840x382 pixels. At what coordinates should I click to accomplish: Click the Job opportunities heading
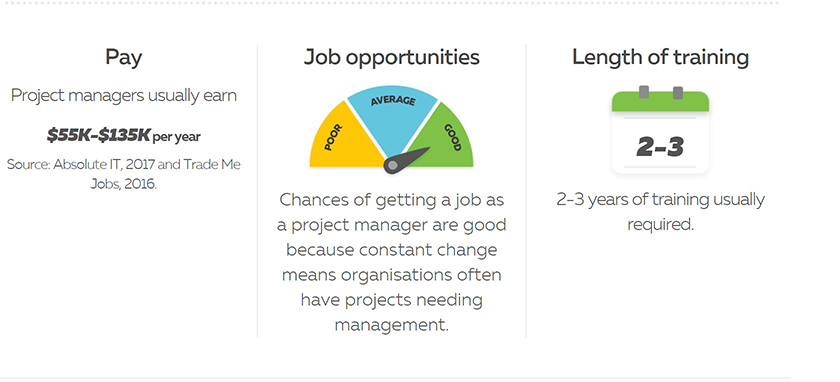point(392,57)
